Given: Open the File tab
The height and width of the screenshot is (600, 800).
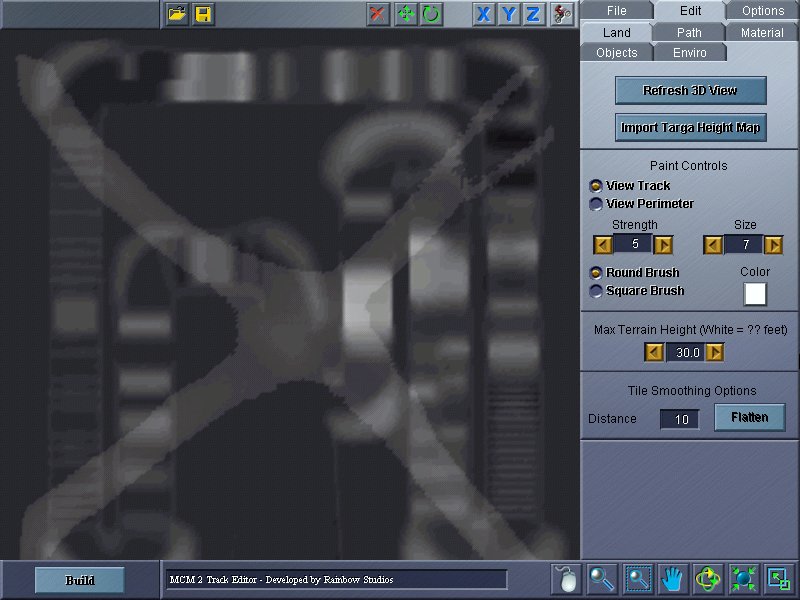Looking at the screenshot, I should (x=616, y=11).
